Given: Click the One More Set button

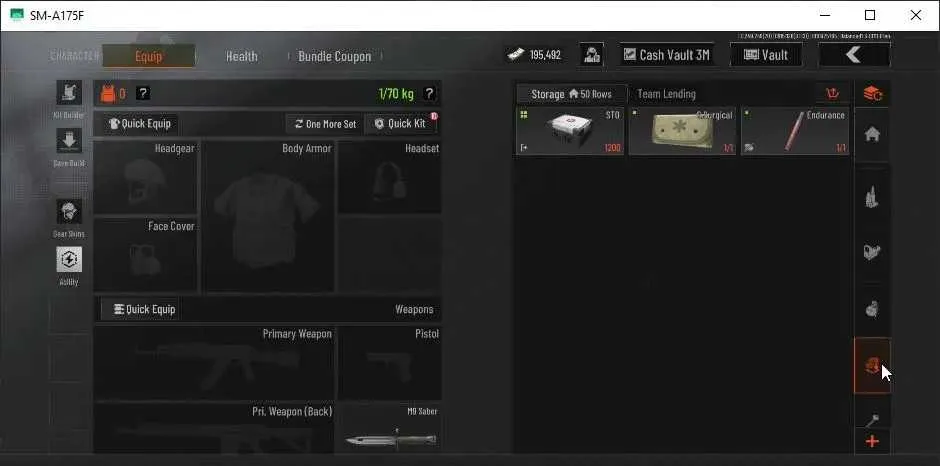Looking at the screenshot, I should point(326,124).
